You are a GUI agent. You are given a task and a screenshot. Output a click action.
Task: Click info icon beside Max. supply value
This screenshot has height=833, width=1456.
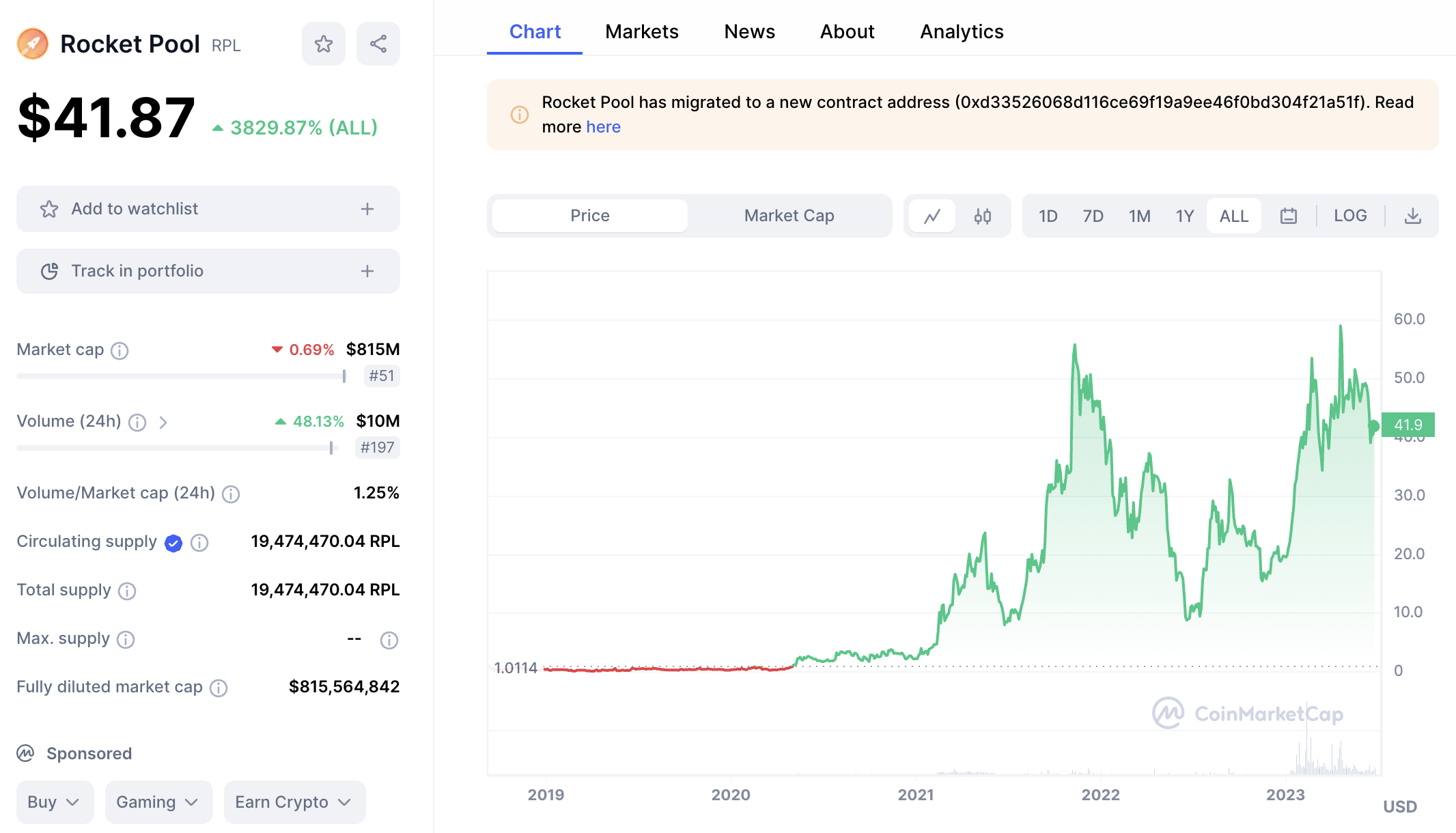coord(389,640)
